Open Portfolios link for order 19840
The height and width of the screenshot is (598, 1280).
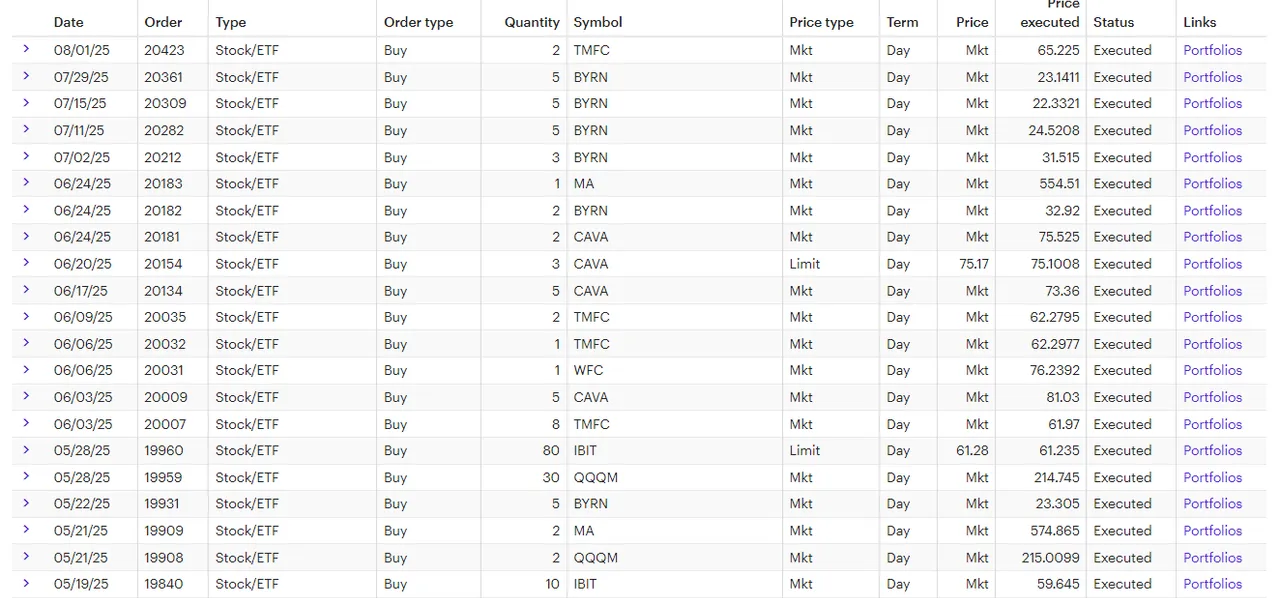click(1212, 584)
